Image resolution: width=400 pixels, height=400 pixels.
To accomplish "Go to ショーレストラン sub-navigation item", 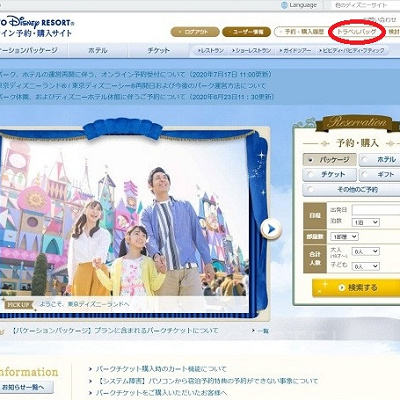I will pyautogui.click(x=251, y=51).
